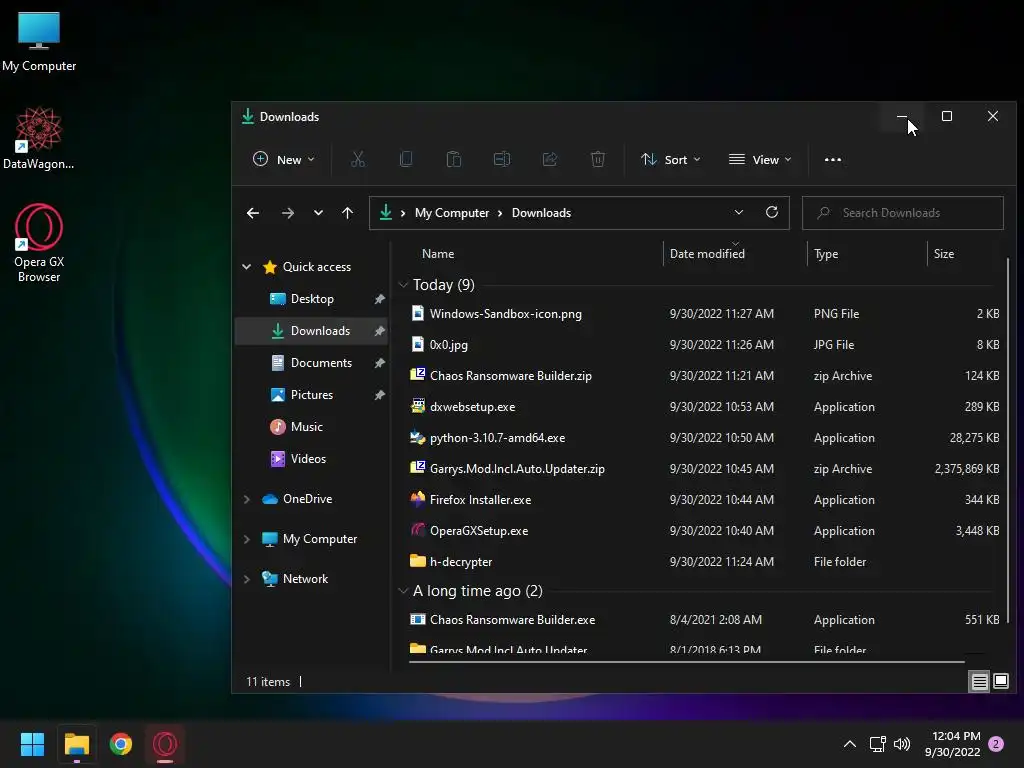Open the network tray icon
Viewport: 1024px width, 768px height.
tap(877, 744)
